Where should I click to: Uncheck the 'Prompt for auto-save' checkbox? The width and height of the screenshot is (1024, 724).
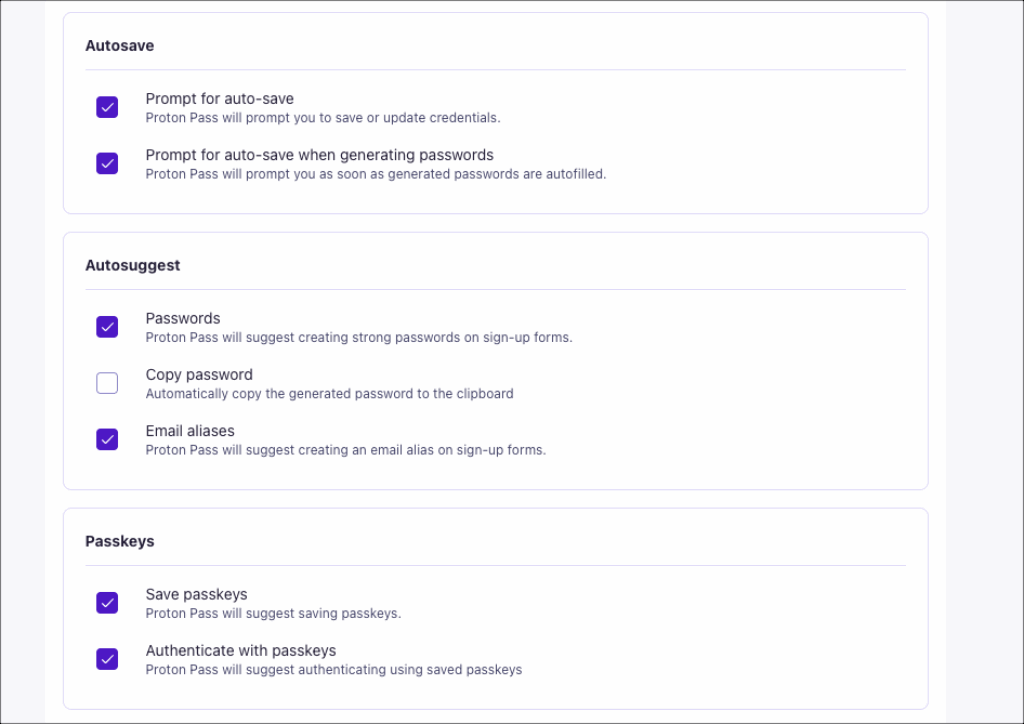107,107
